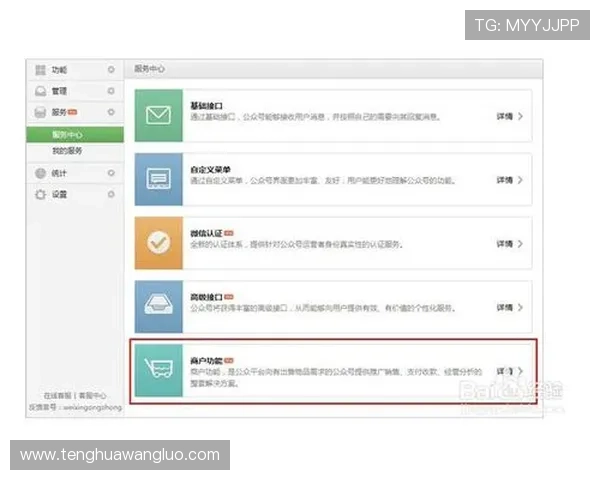Click the chevron next to 基础接口 详情

[x=520, y=116]
